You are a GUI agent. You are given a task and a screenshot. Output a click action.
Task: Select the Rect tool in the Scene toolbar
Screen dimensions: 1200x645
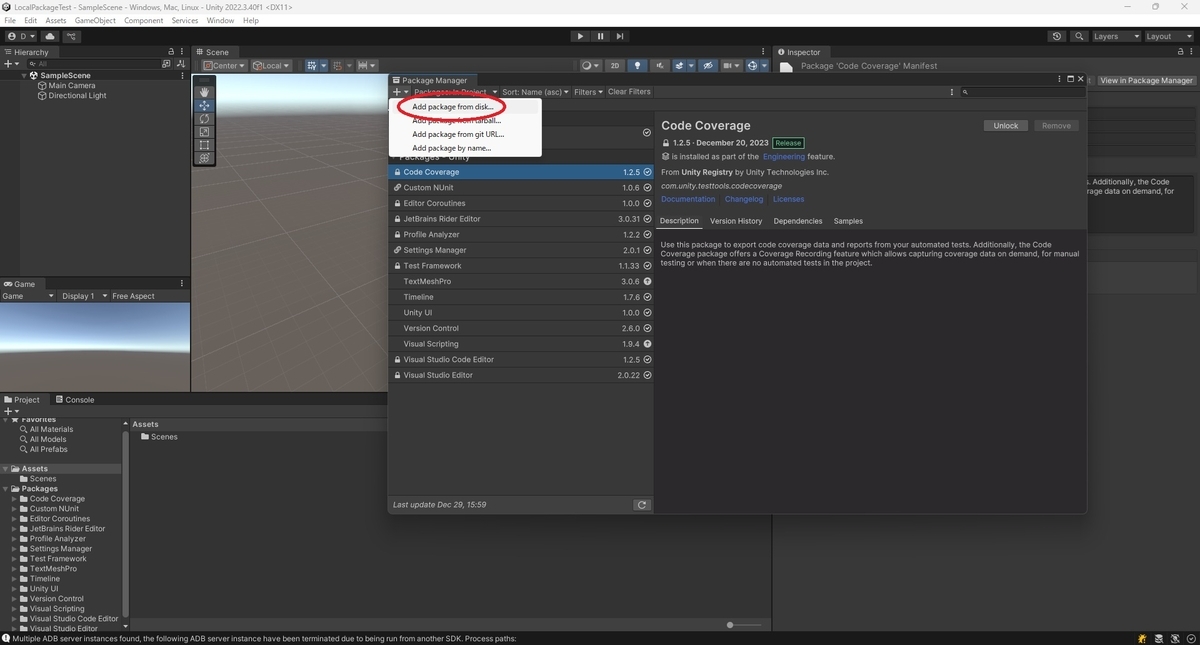204,144
